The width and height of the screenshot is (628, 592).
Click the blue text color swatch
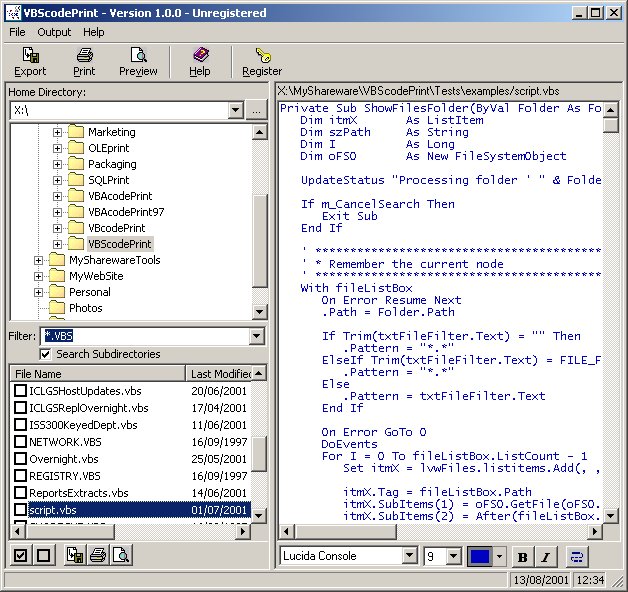481,556
